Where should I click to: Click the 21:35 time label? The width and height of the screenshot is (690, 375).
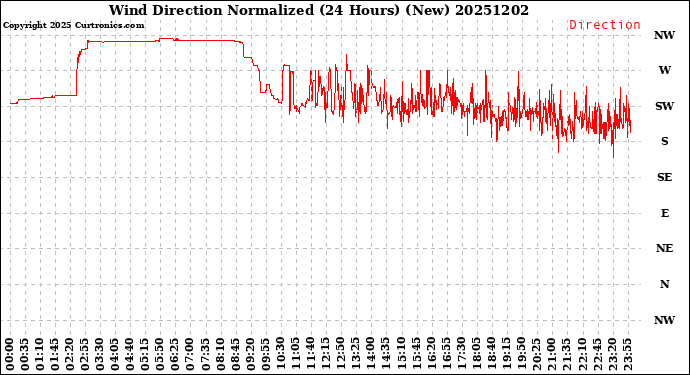pyautogui.click(x=567, y=354)
